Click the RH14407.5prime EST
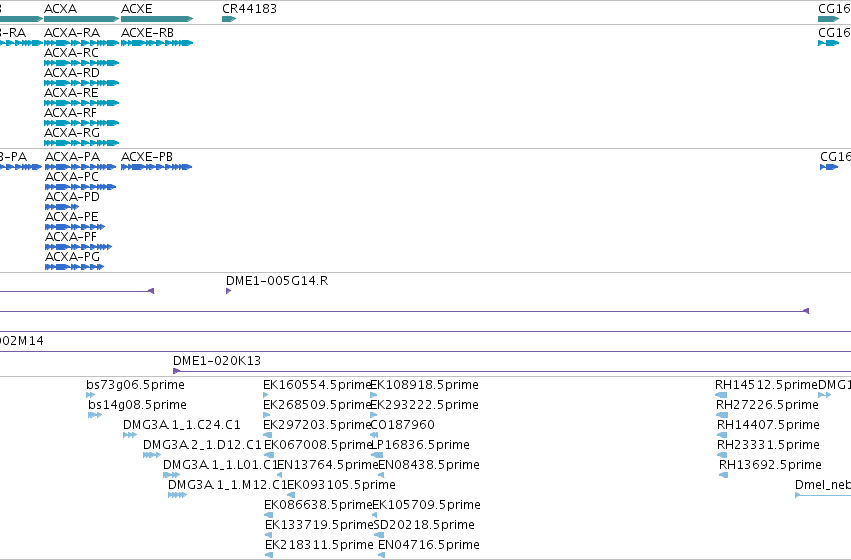 [x=722, y=435]
